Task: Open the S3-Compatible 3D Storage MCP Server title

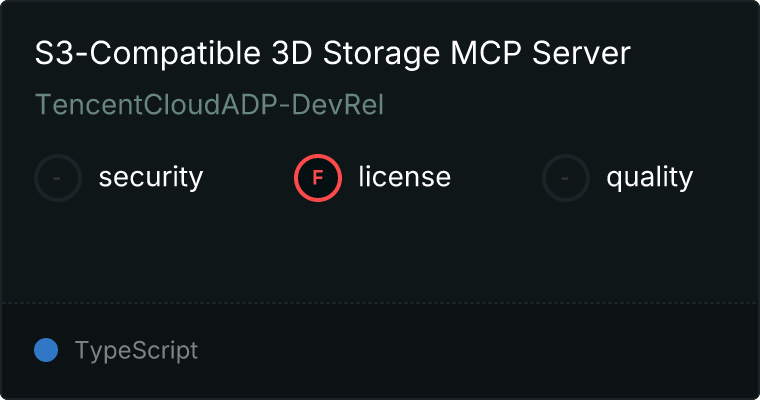Action: (332, 54)
